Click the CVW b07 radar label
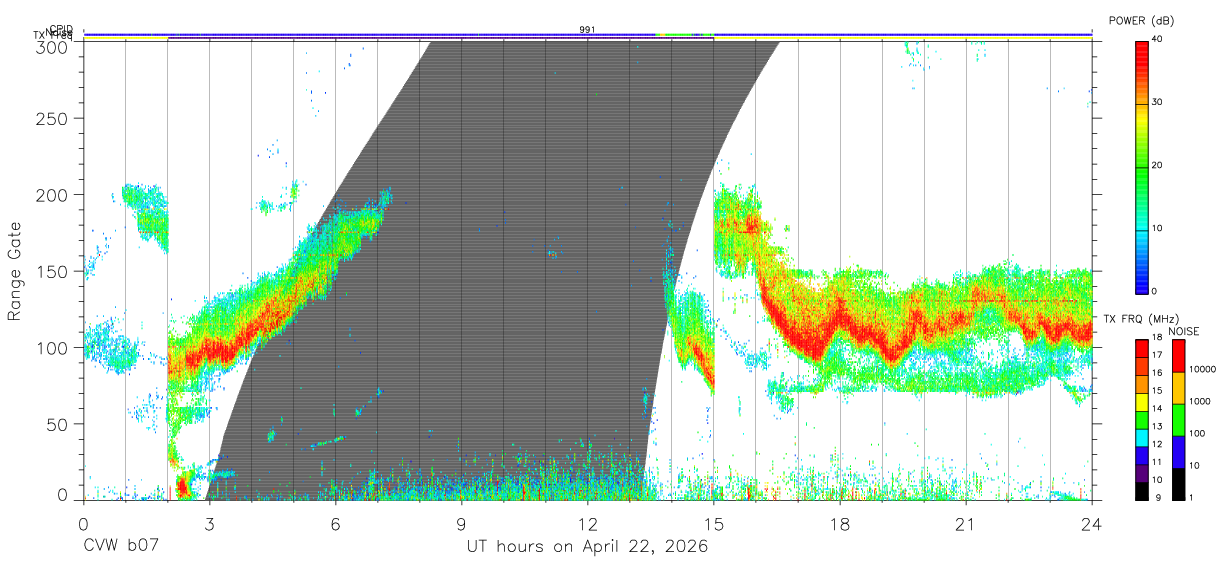The width and height of the screenshot is (1228, 567). [122, 546]
